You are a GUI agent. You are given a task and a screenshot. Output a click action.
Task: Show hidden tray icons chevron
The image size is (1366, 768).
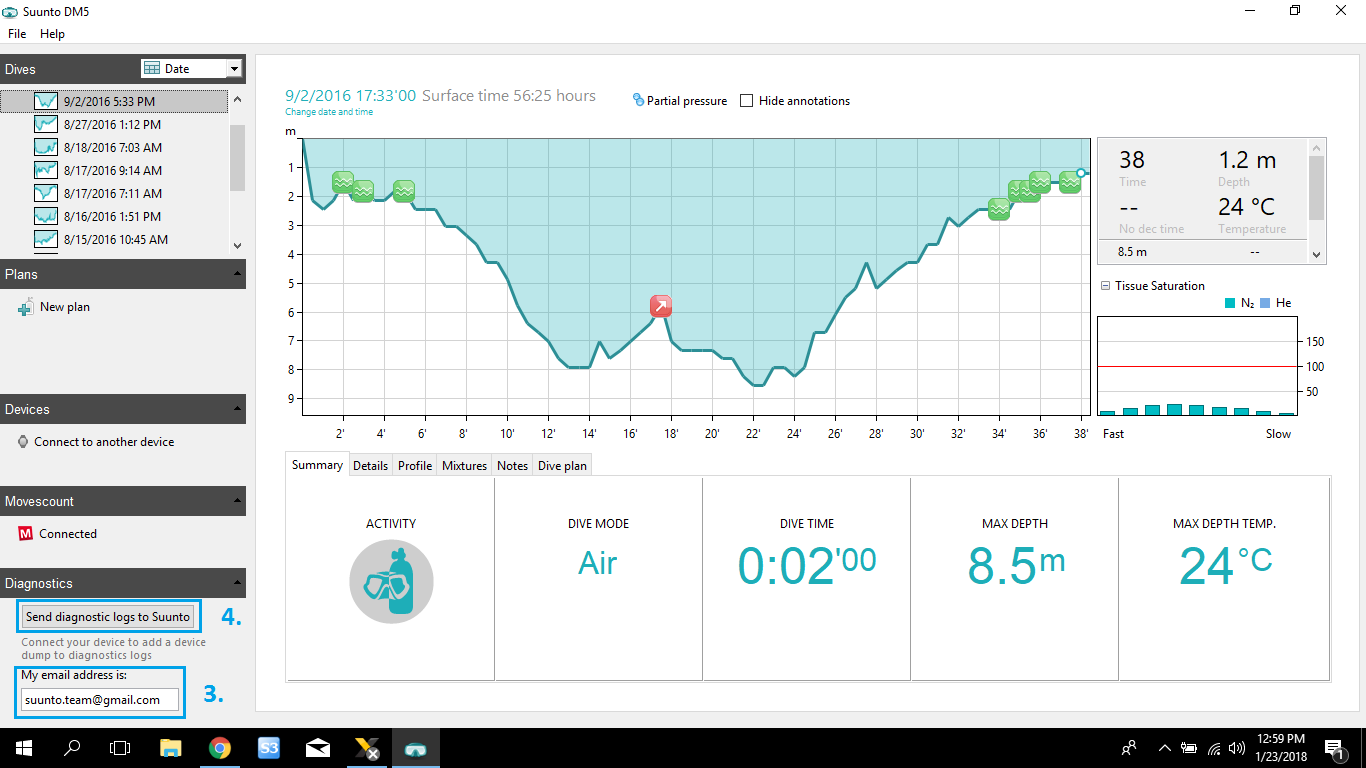(1164, 748)
